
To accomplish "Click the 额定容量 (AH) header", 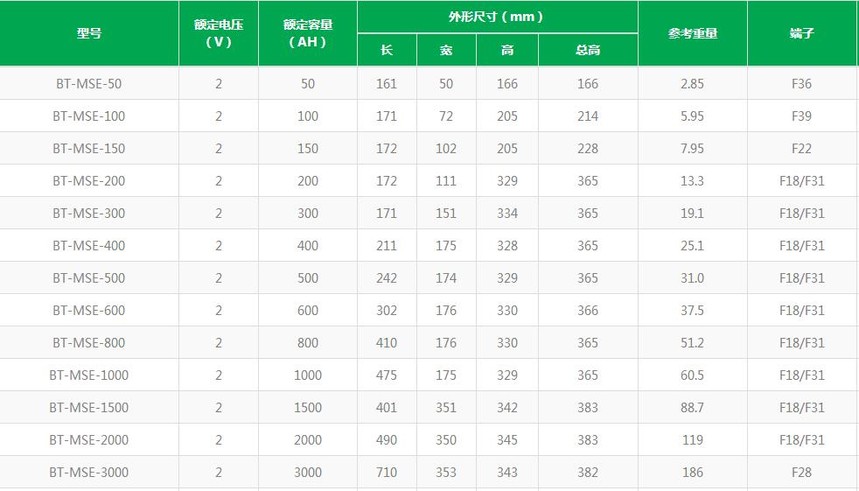I will (308, 33).
